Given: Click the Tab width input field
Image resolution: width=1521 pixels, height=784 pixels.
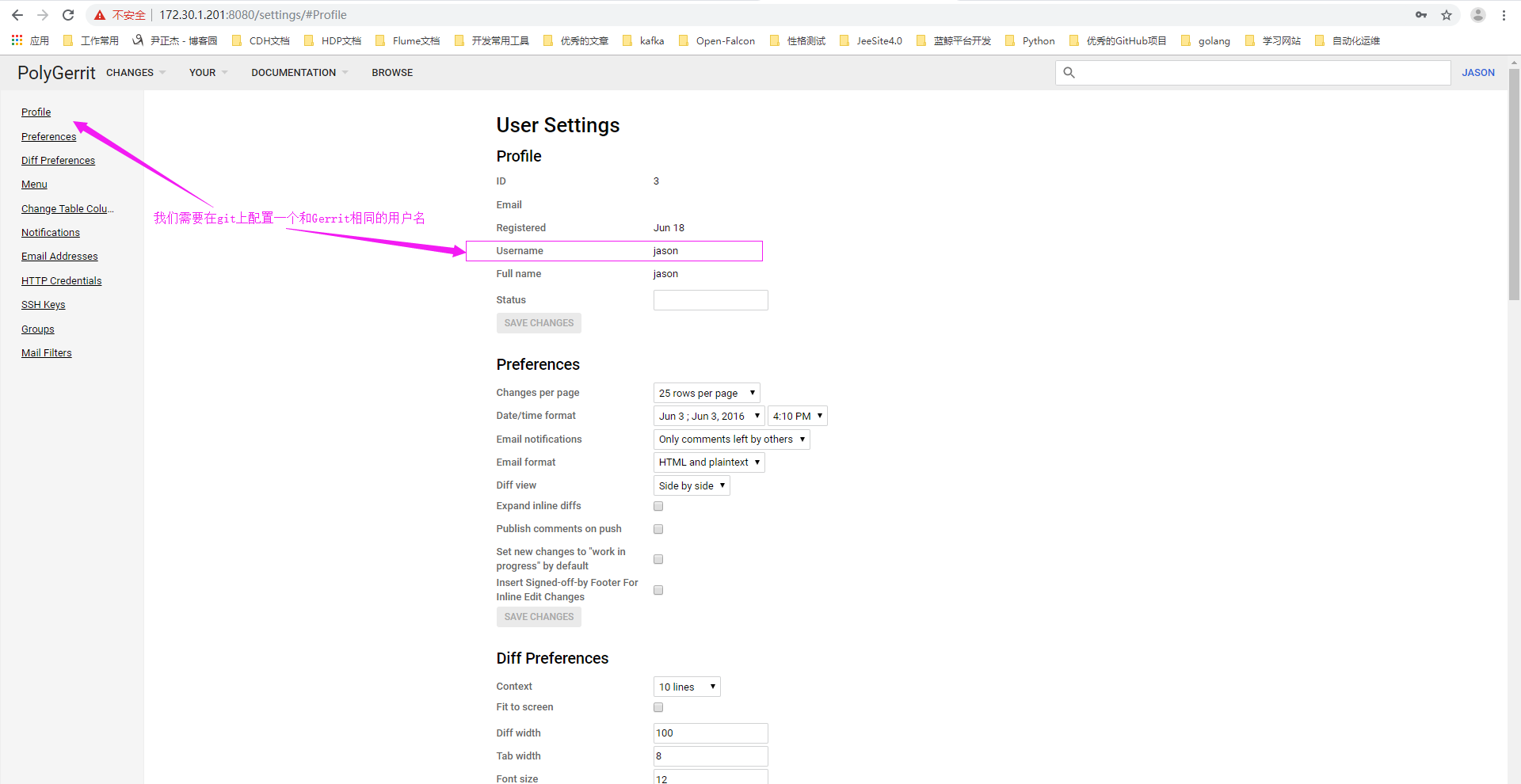Looking at the screenshot, I should tap(711, 756).
